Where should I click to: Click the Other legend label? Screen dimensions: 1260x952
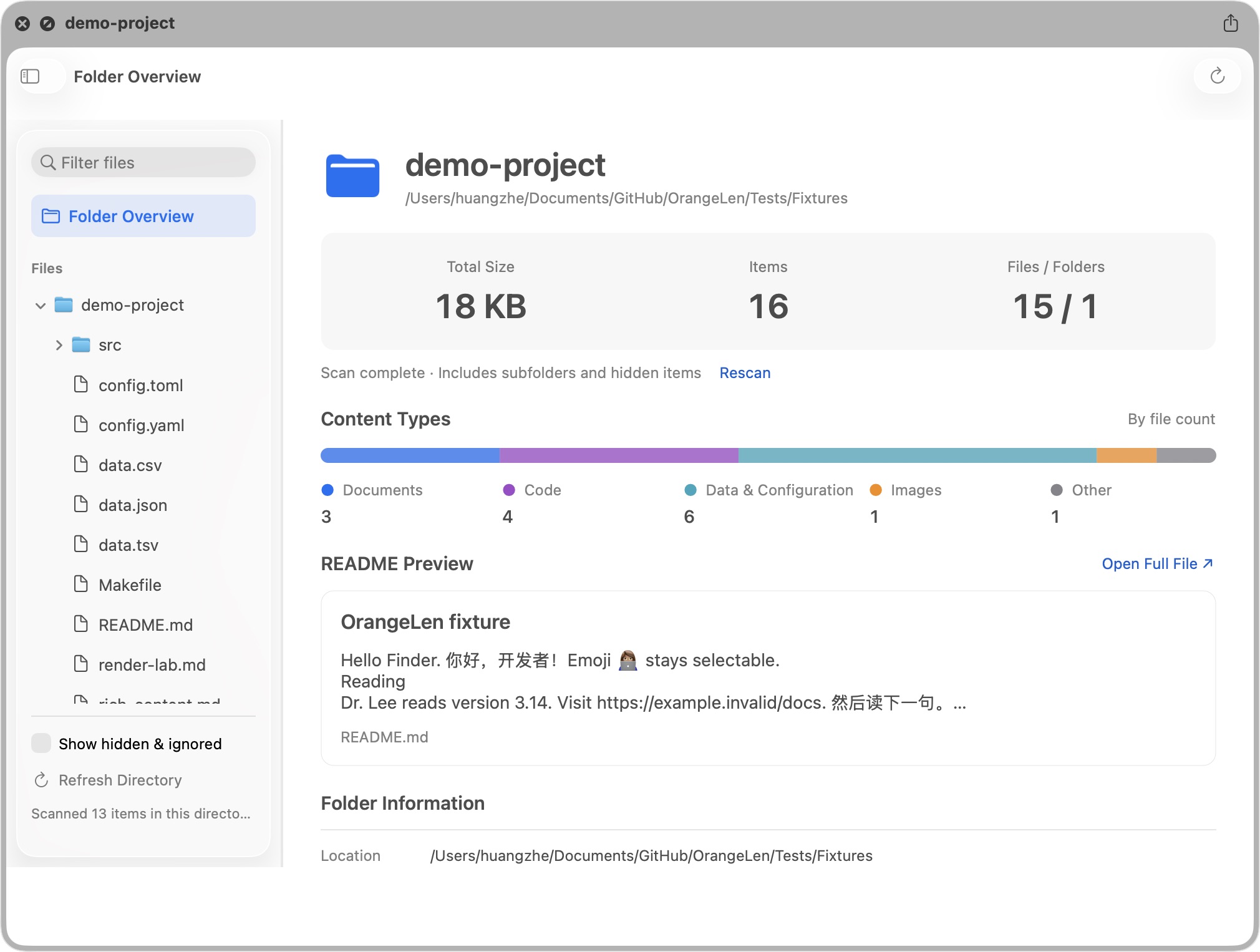point(1092,490)
